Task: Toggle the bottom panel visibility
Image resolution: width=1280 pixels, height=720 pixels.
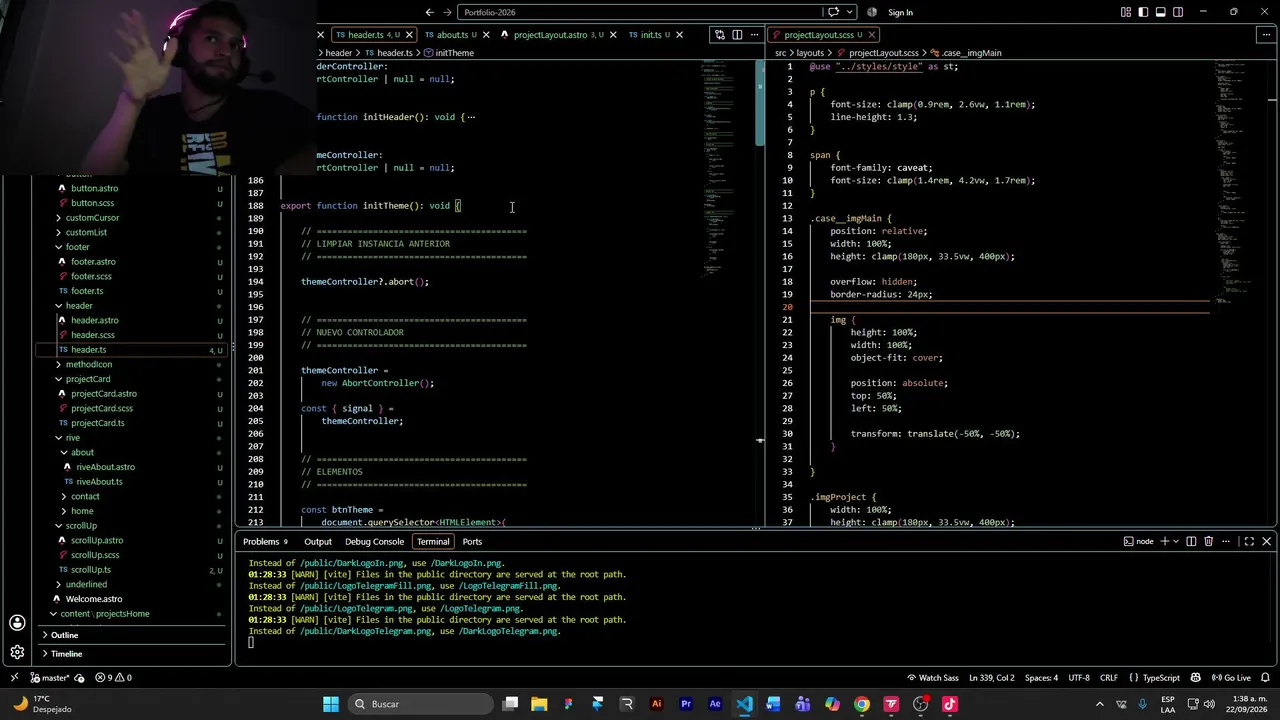Action: (x=1161, y=12)
